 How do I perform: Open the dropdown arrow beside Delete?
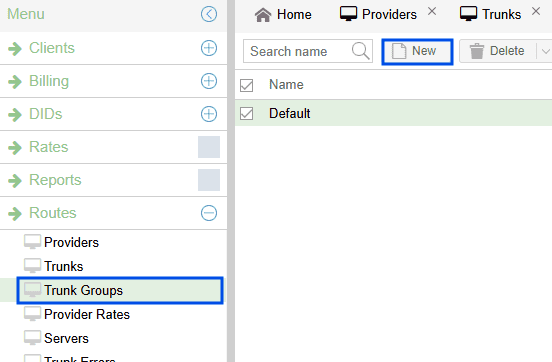[x=545, y=51]
